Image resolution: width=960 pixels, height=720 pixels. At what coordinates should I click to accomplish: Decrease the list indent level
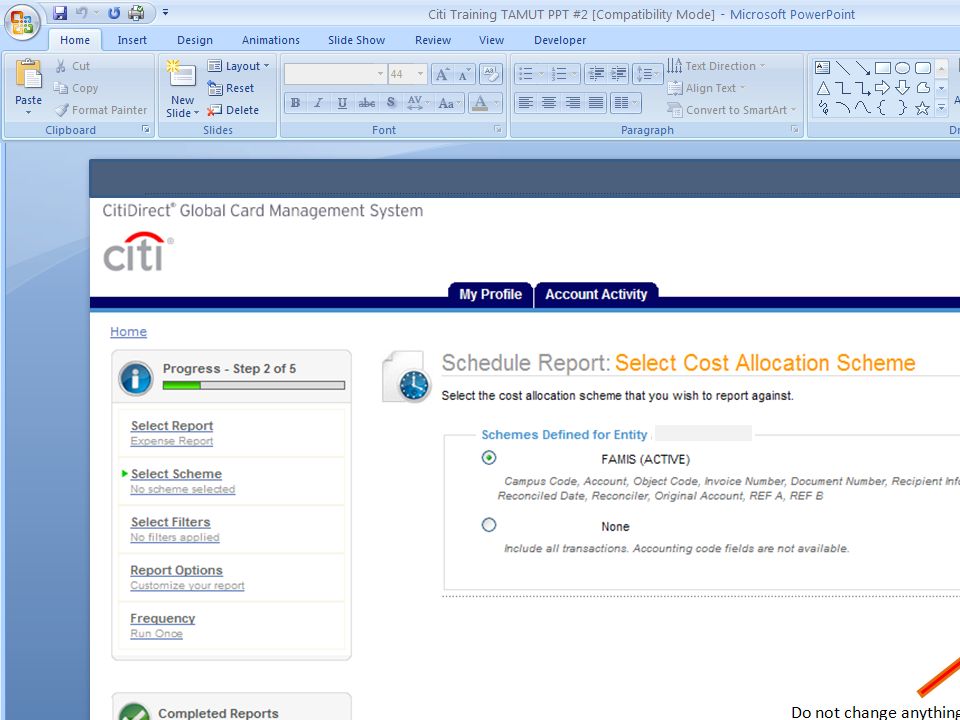click(x=595, y=74)
